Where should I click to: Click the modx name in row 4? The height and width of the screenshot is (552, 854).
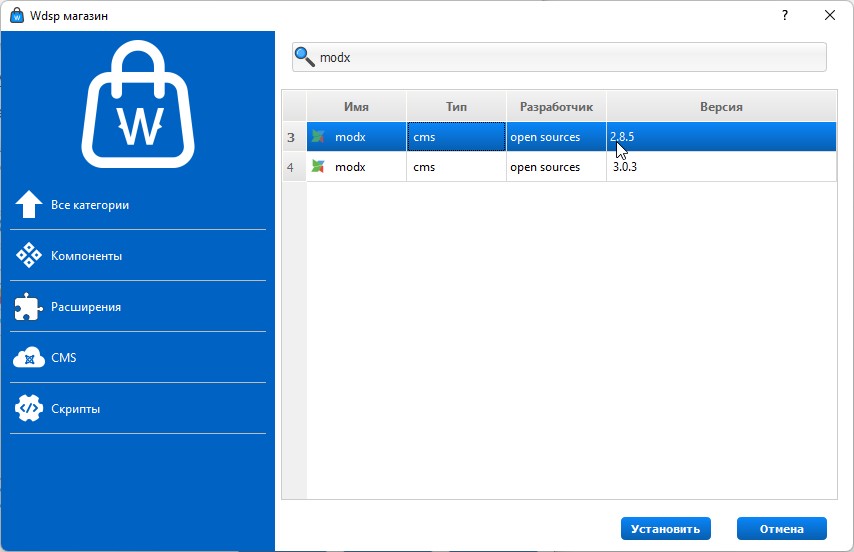(x=350, y=167)
